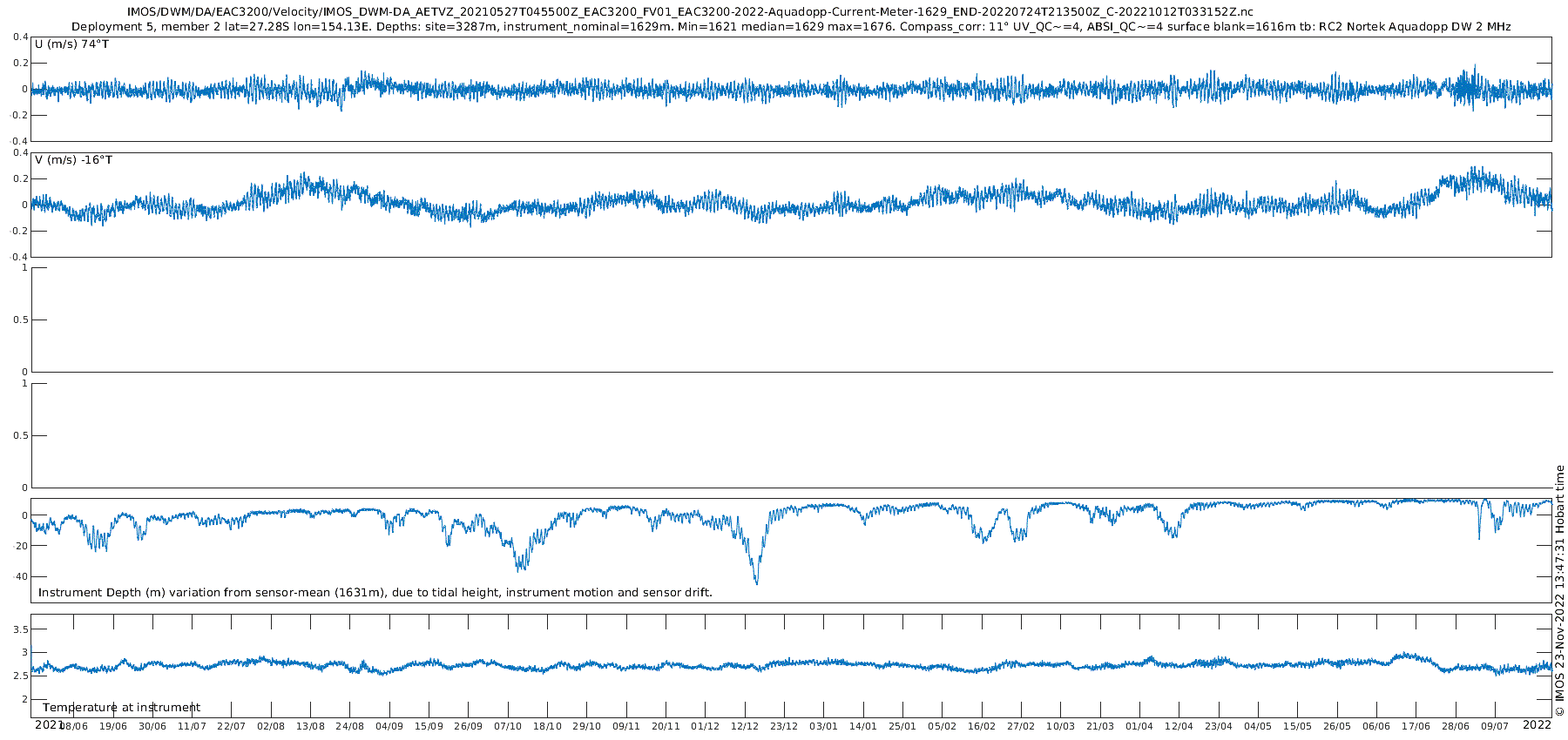Click the '07/10' date tick label
1568x740 pixels.
508,726
